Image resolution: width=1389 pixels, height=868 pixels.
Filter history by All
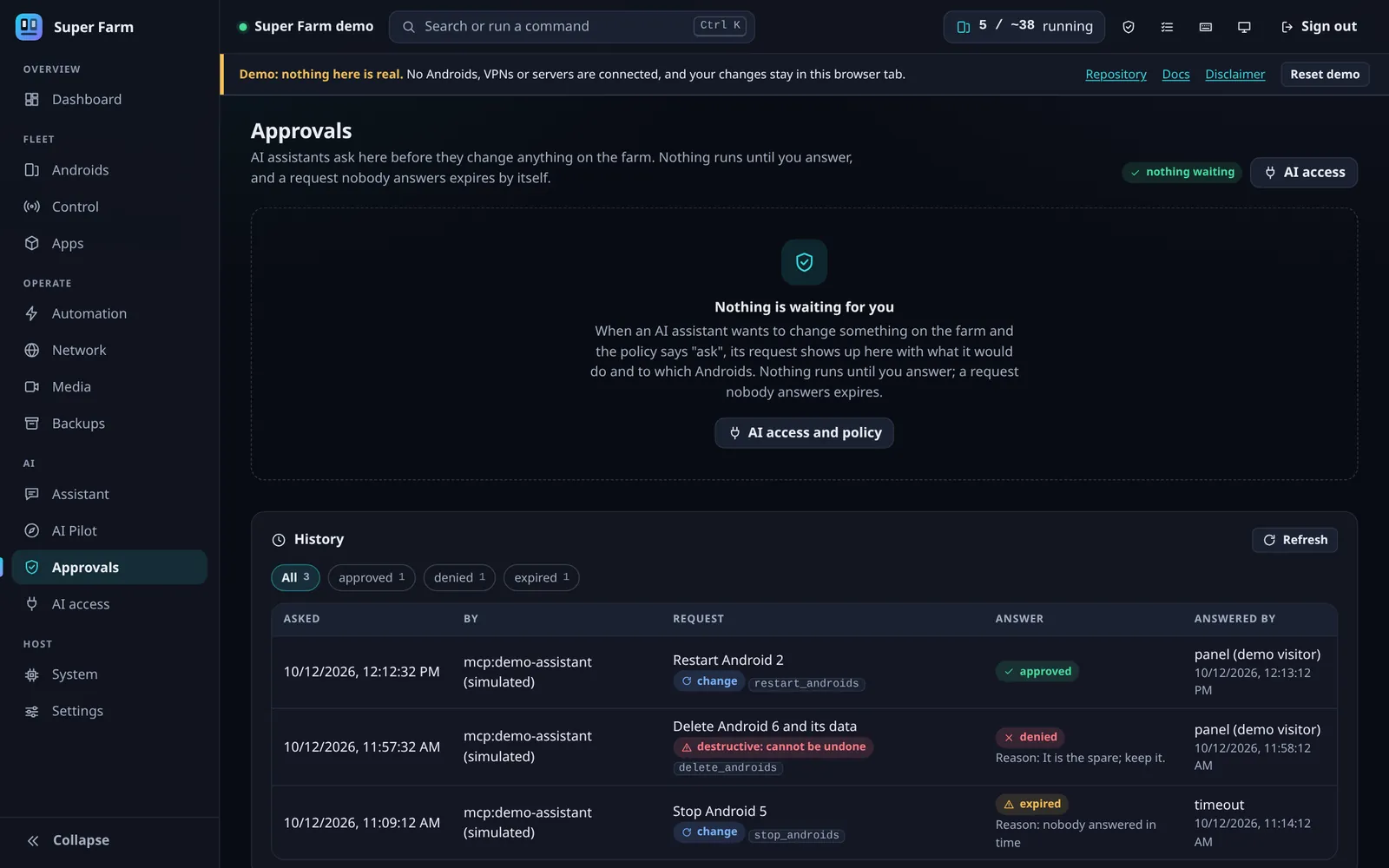click(x=295, y=577)
